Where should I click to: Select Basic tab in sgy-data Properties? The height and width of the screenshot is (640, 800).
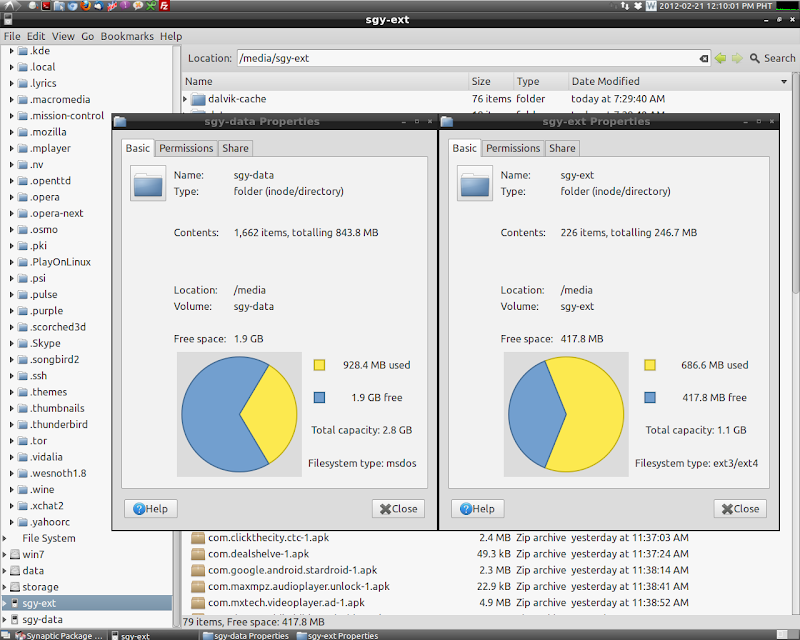(138, 148)
